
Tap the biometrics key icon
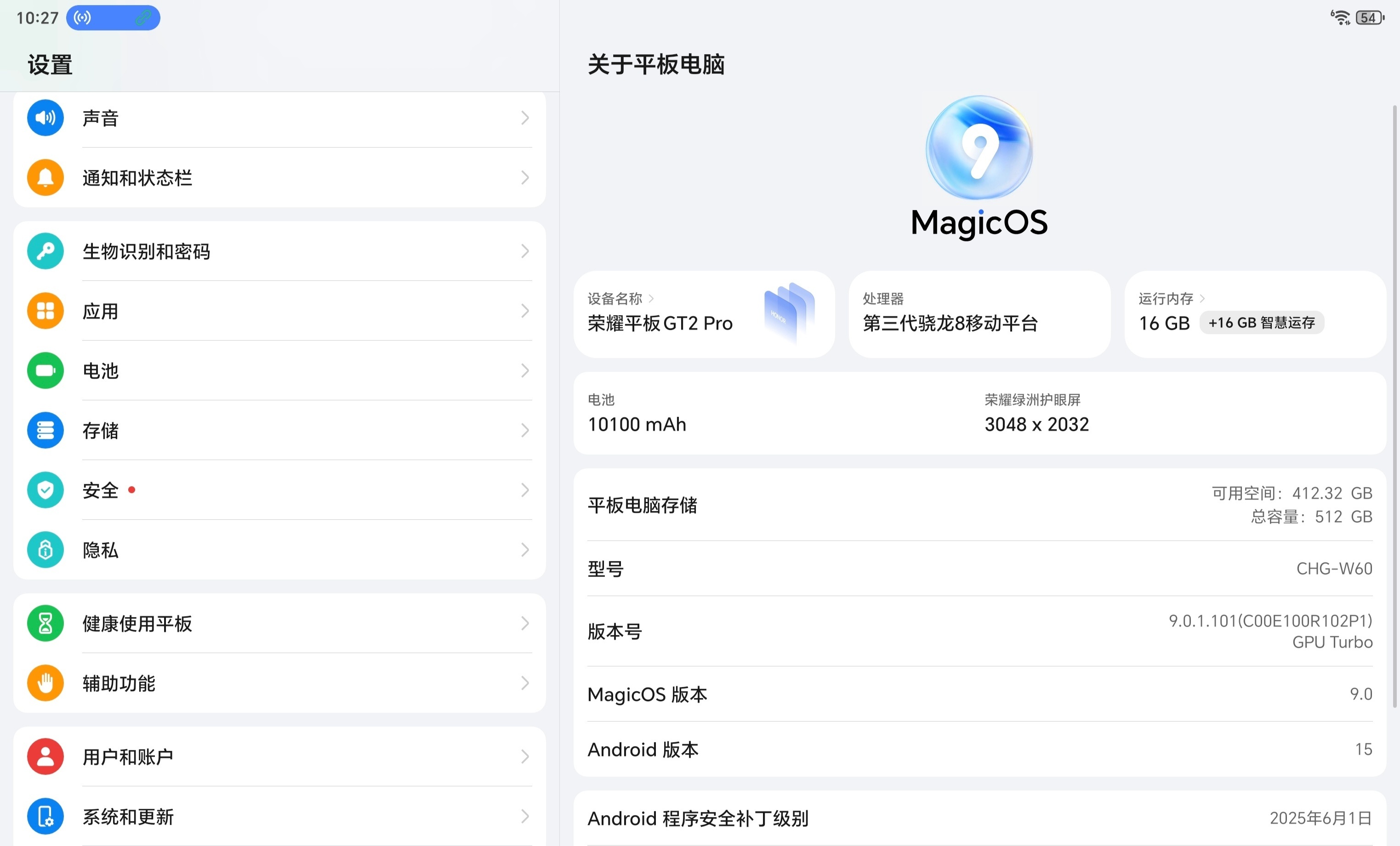[46, 251]
